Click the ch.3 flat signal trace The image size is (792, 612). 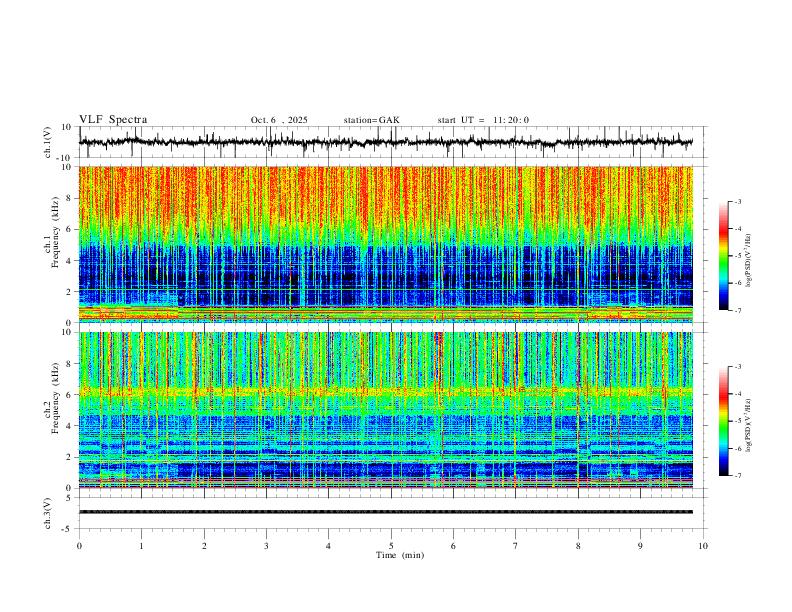386,512
